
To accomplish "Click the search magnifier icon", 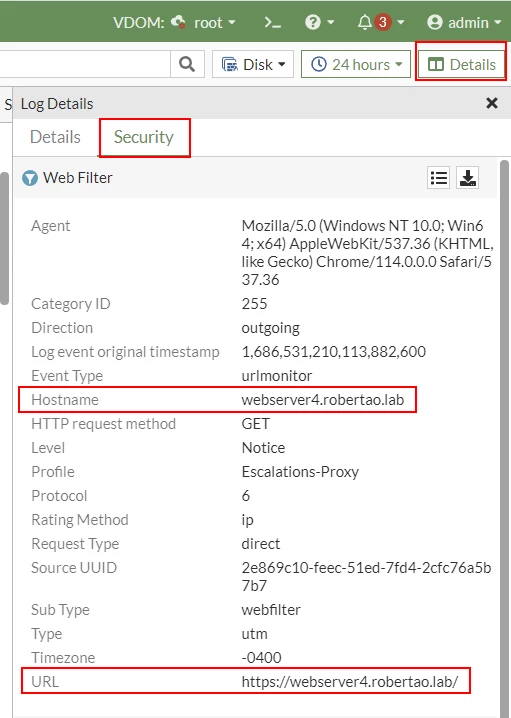I will (187, 64).
